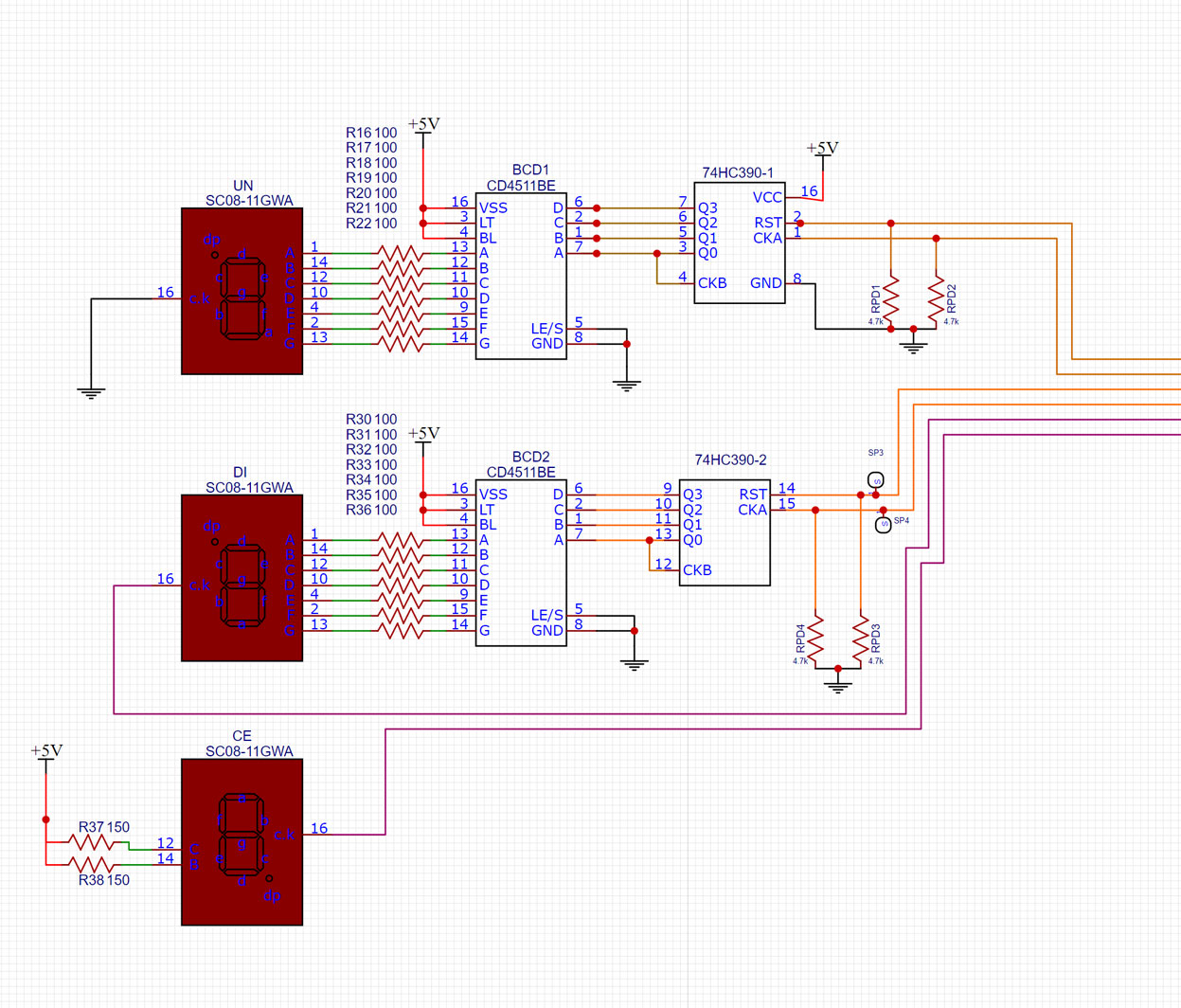1181x1008 pixels.
Task: Click the 'R35 100' resistor label
Action: (371, 495)
